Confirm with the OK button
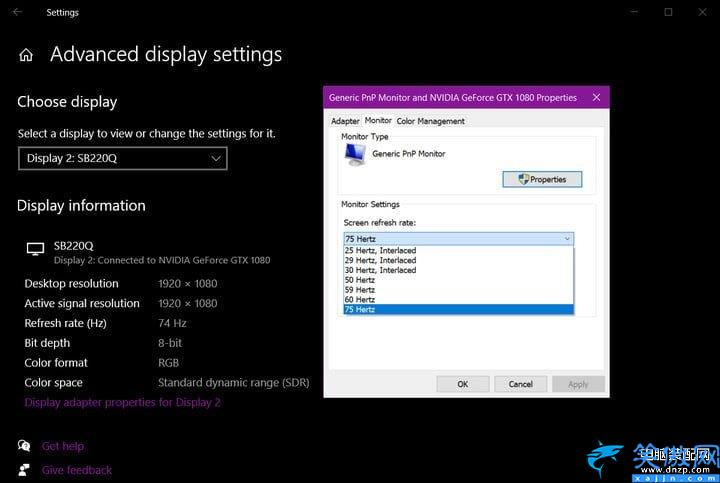The image size is (720, 483). tap(463, 384)
